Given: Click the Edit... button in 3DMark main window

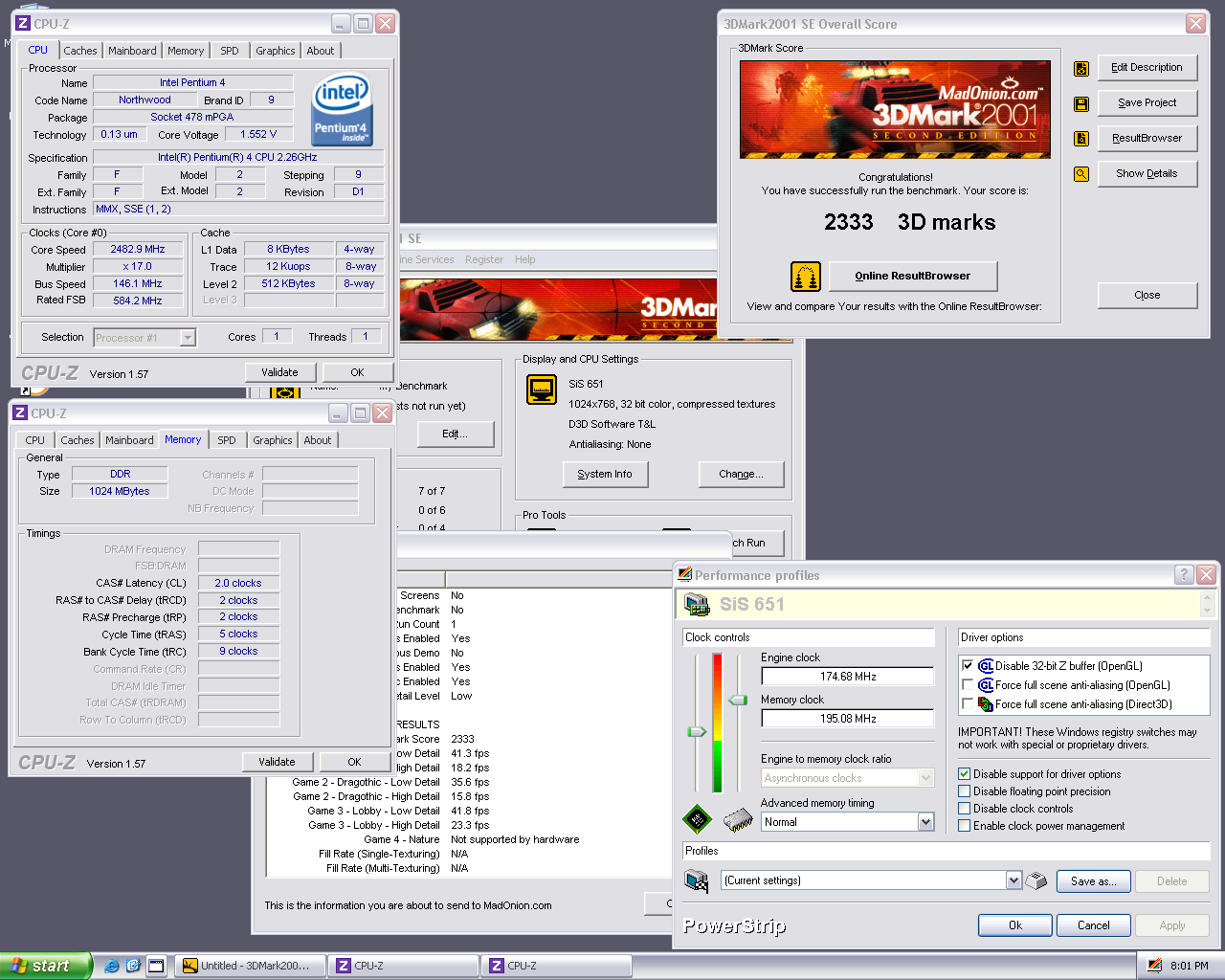Looking at the screenshot, I should click(x=455, y=434).
